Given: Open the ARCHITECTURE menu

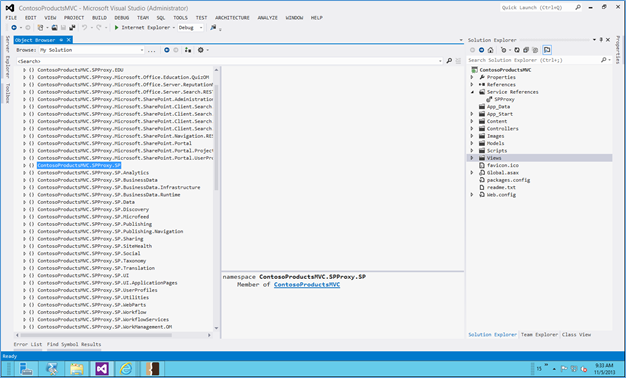Looking at the screenshot, I should coord(232,18).
